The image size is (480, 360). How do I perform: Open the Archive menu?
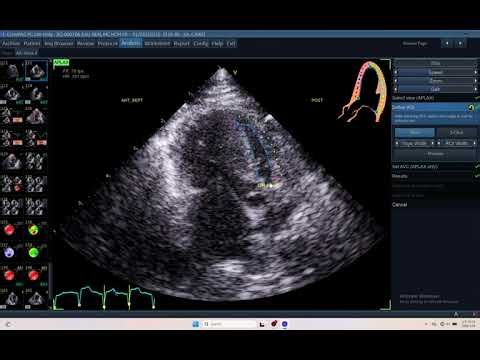11,44
